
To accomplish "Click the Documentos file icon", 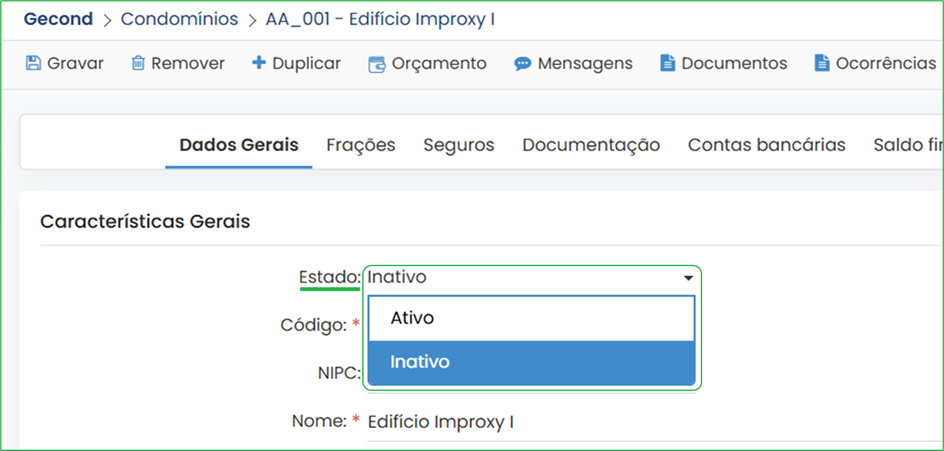I will click(666, 63).
